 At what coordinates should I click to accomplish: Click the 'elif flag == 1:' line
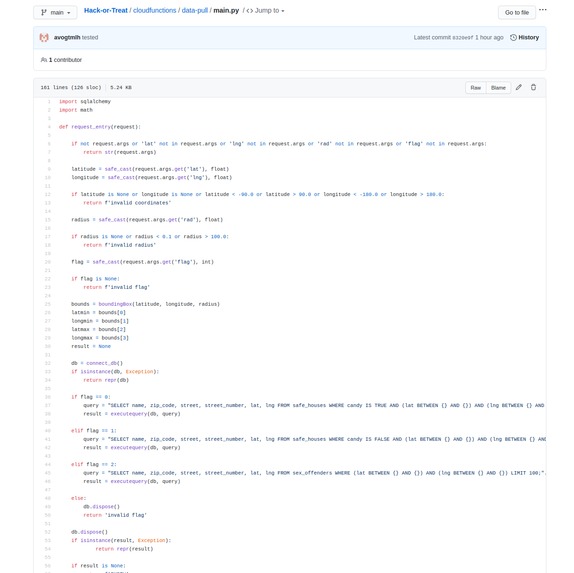click(94, 430)
